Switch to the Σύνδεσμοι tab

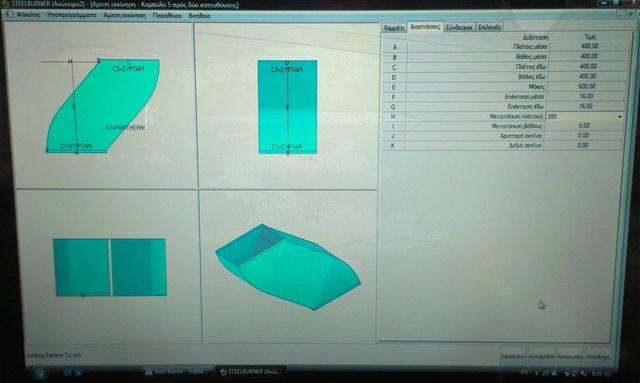pos(459,27)
